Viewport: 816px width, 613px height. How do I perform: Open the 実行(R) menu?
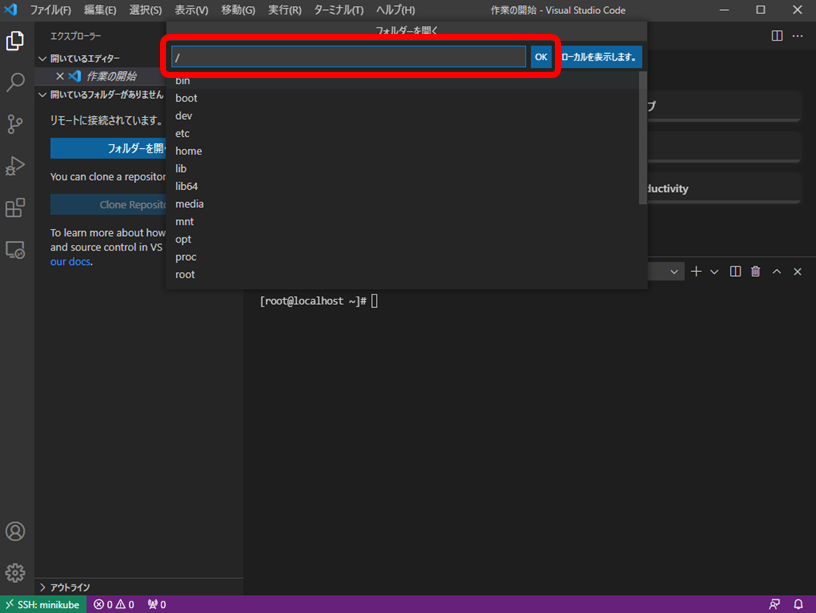tap(285, 10)
